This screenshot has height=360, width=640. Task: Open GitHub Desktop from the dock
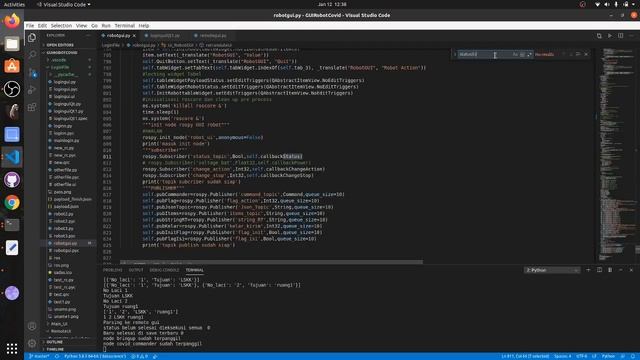12,180
